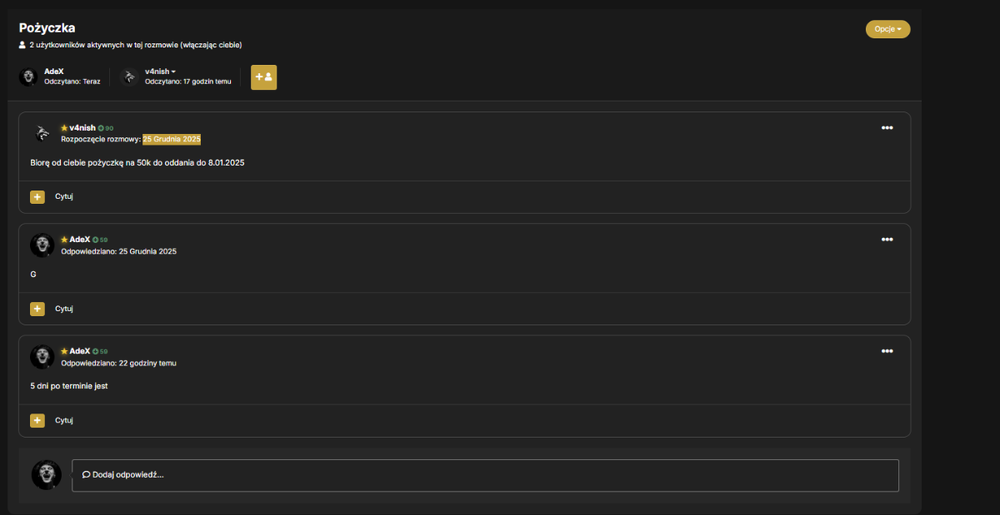Click the plus multiquote icon on v4nish's post
The width and height of the screenshot is (1000, 515).
click(x=38, y=197)
